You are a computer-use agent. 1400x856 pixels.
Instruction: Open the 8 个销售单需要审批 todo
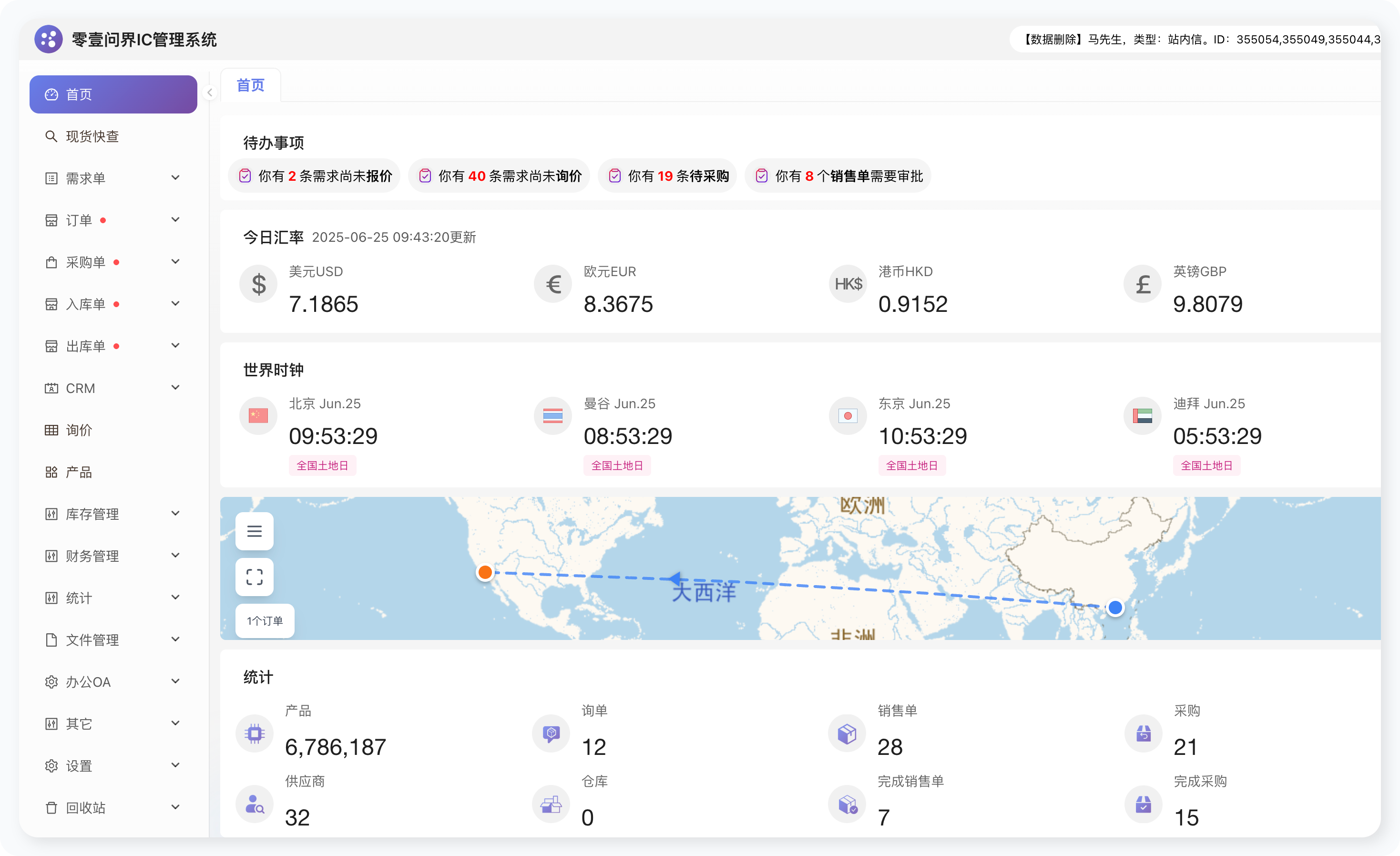point(838,175)
